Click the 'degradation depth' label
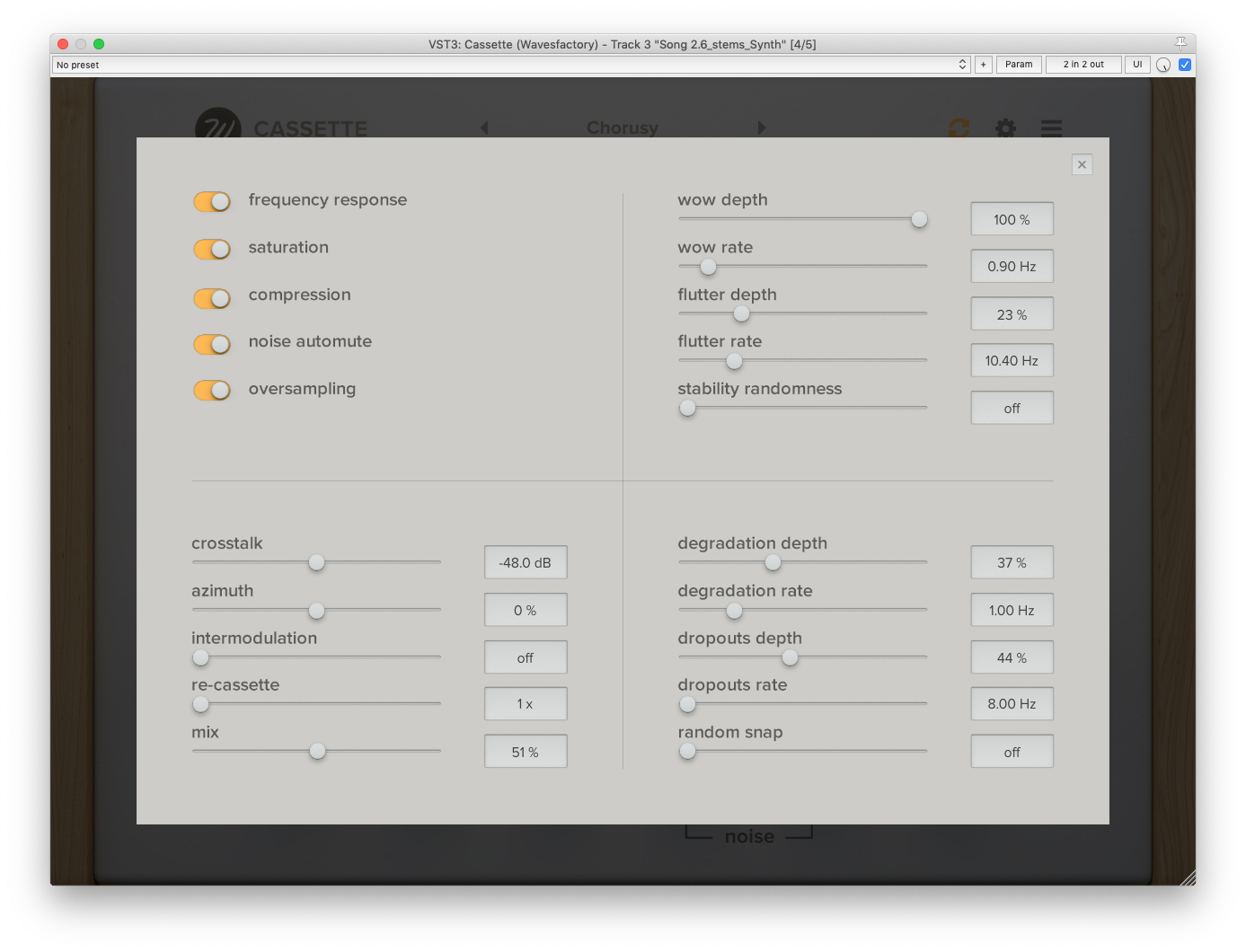The height and width of the screenshot is (952, 1246). (x=753, y=543)
